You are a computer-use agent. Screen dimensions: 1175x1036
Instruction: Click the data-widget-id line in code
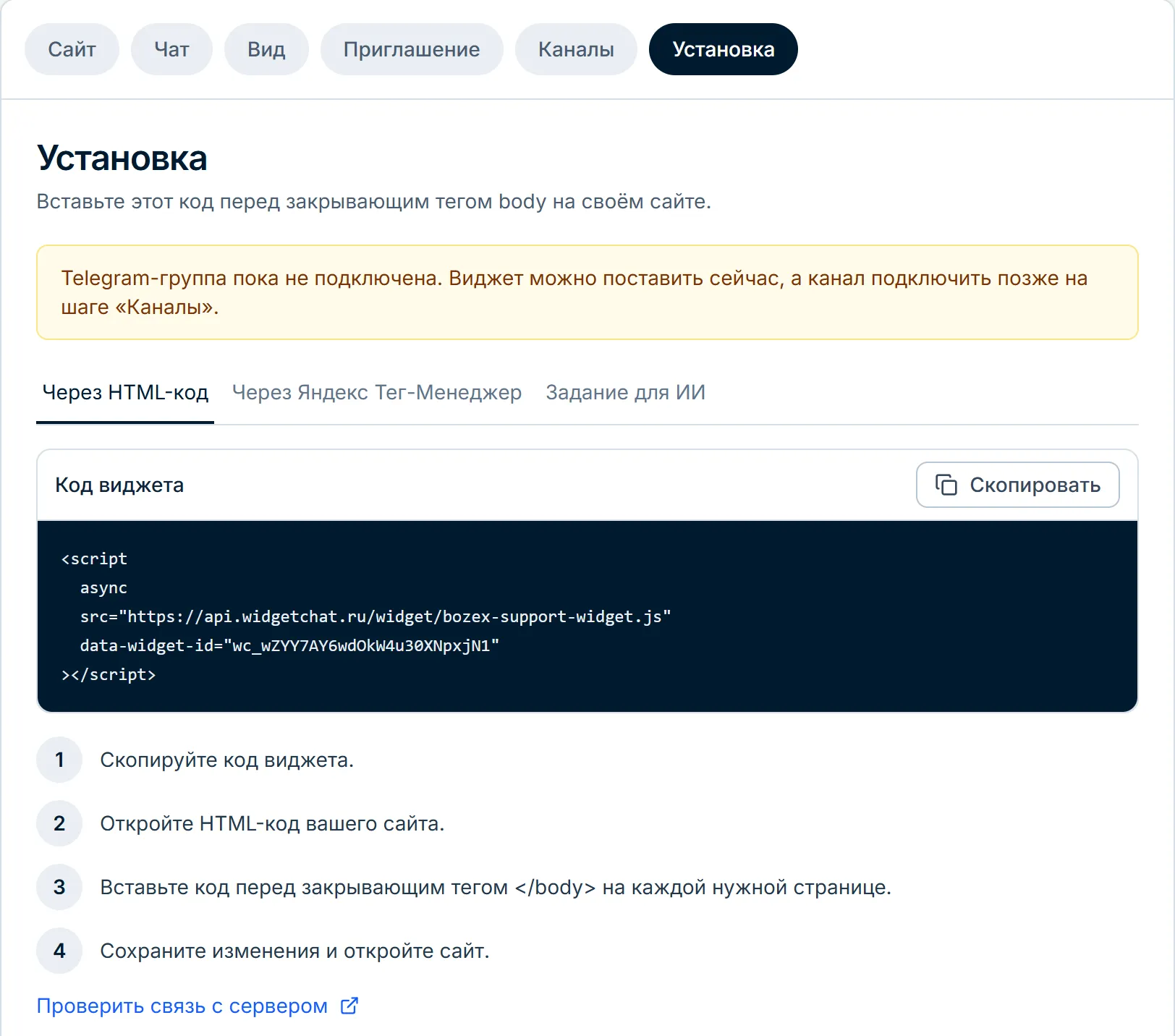coord(289,645)
